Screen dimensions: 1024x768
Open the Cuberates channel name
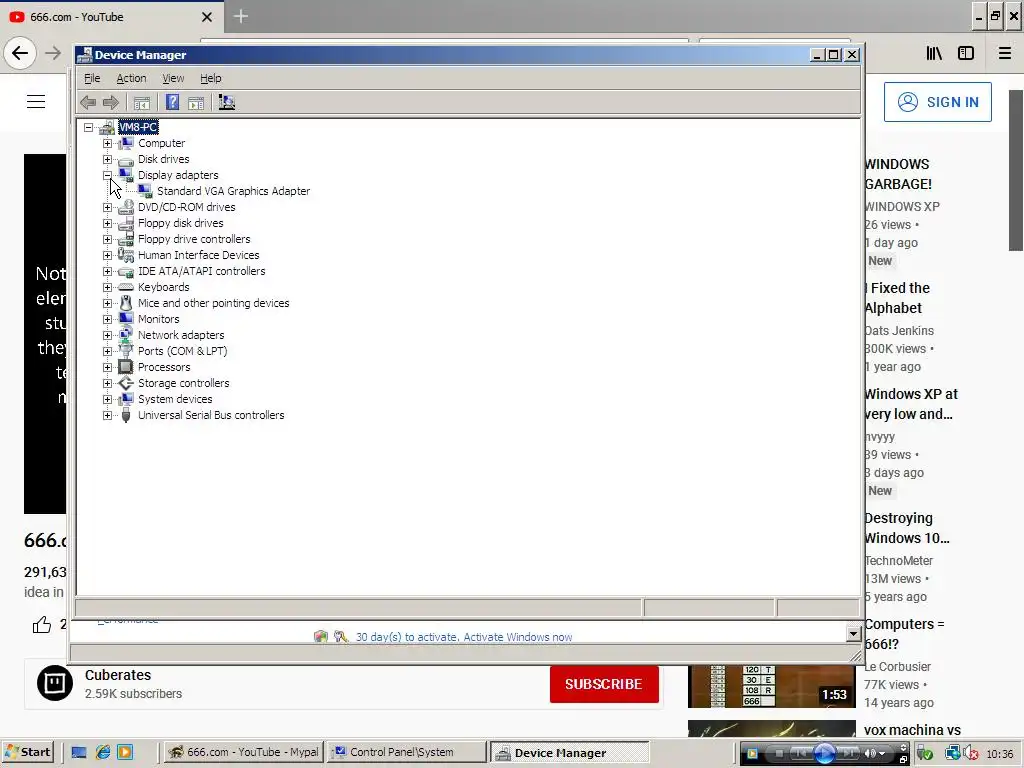(x=118, y=675)
